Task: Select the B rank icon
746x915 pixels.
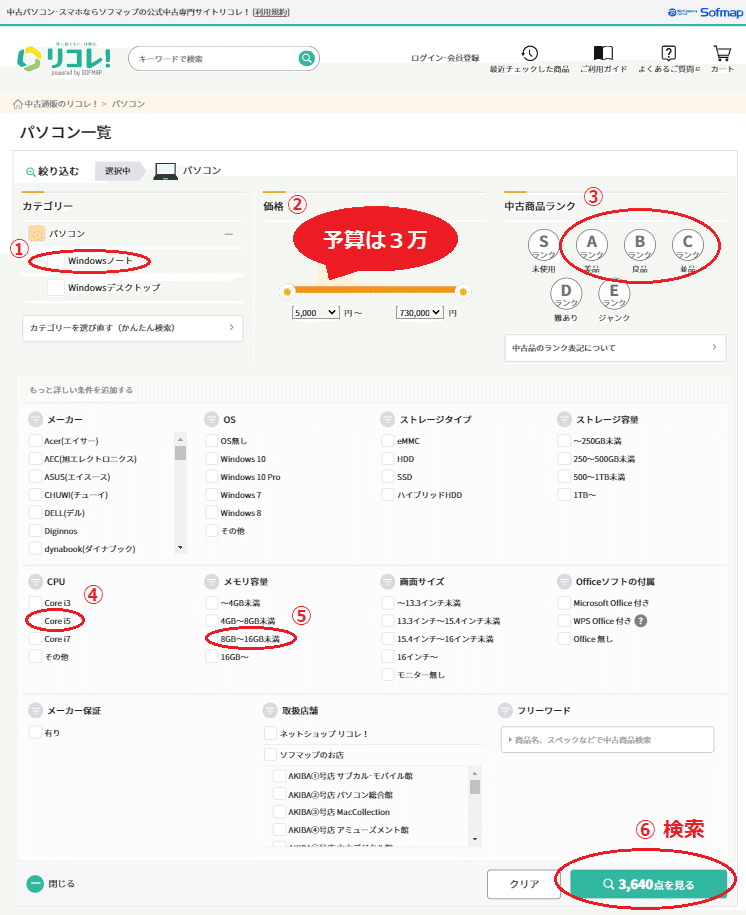Action: tap(640, 245)
